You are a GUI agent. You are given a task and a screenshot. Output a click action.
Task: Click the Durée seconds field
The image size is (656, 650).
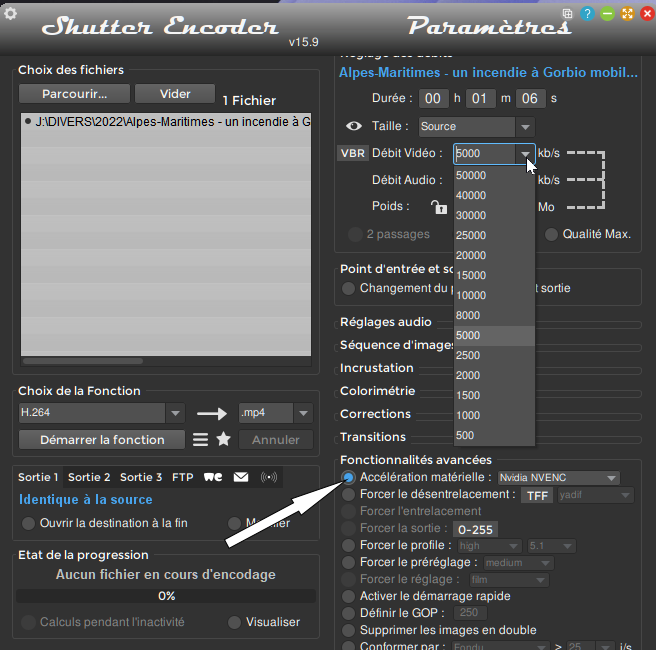[x=530, y=99]
